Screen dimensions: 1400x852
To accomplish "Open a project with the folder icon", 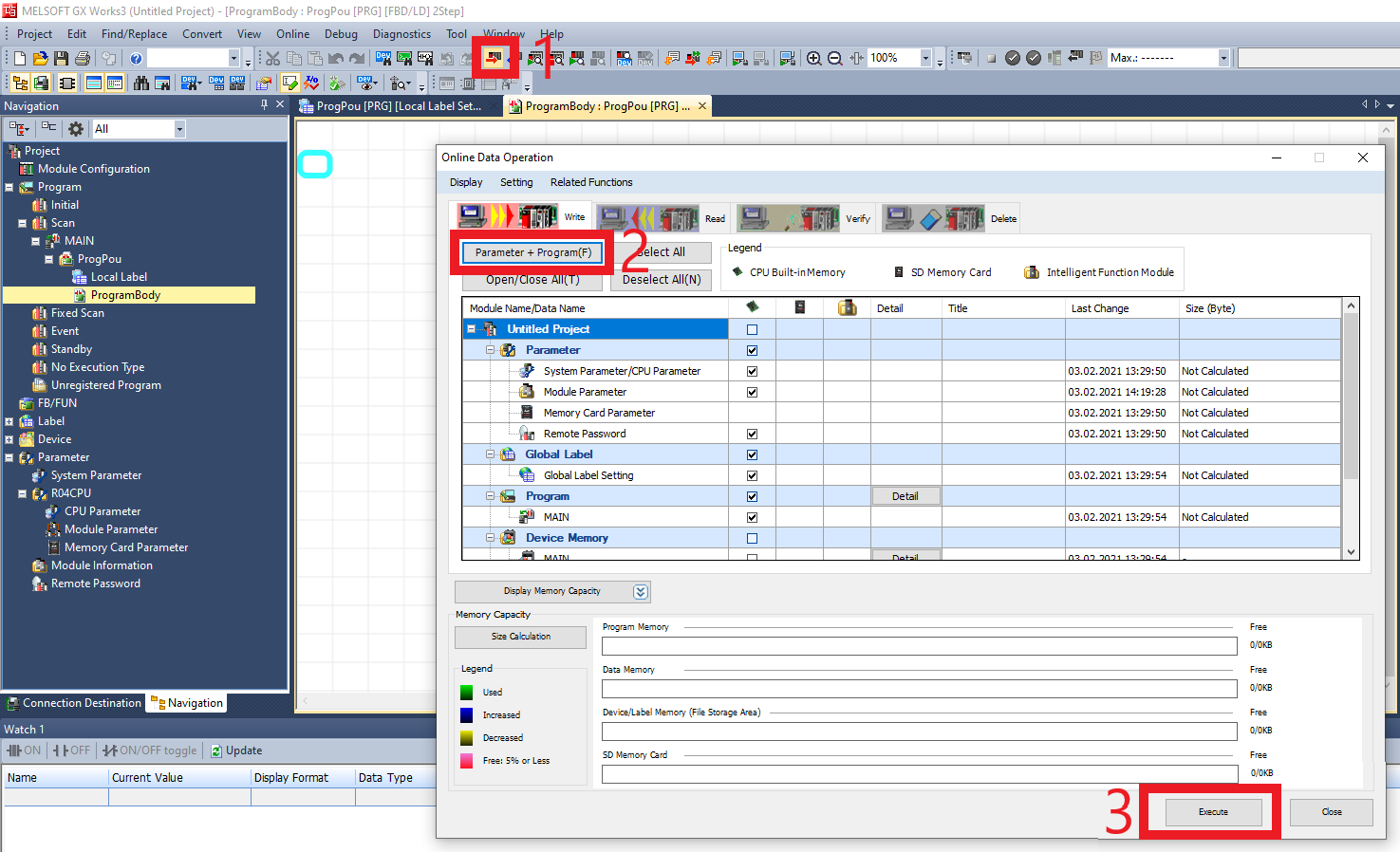I will coord(40,59).
